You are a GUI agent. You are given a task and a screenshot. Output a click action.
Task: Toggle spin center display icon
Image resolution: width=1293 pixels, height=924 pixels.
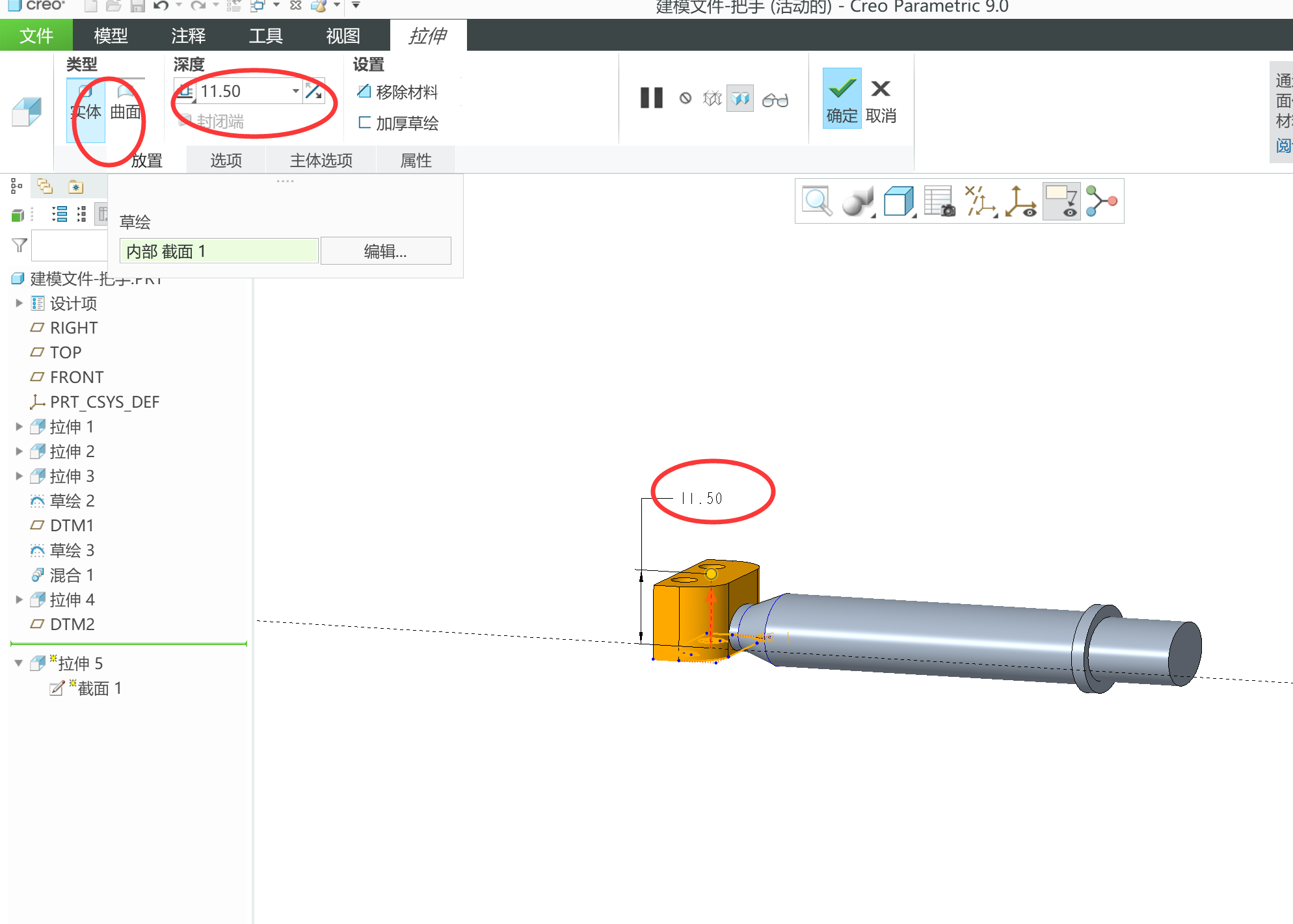pyautogui.click(x=1021, y=202)
